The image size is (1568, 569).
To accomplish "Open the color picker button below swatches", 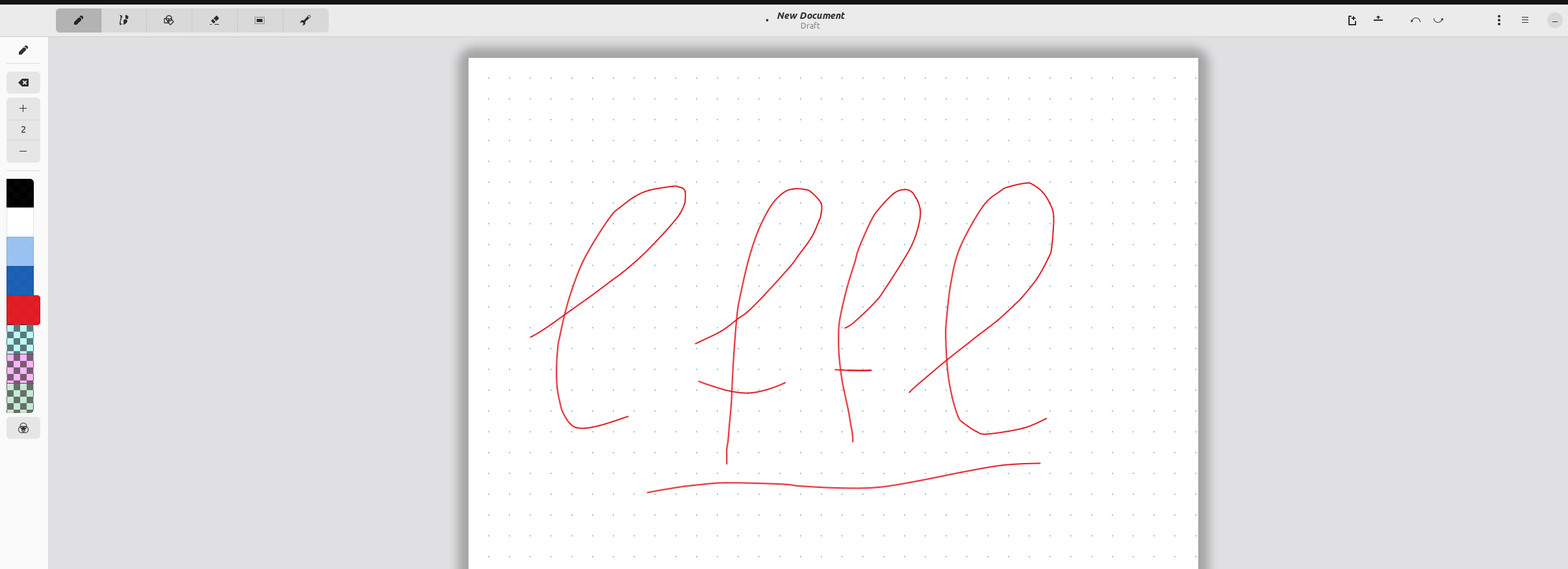I will tap(23, 428).
